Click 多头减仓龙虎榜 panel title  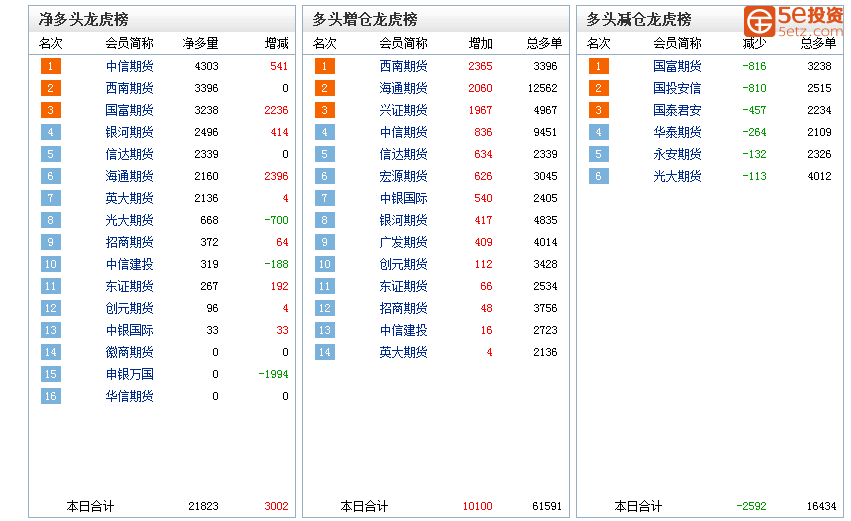[639, 20]
